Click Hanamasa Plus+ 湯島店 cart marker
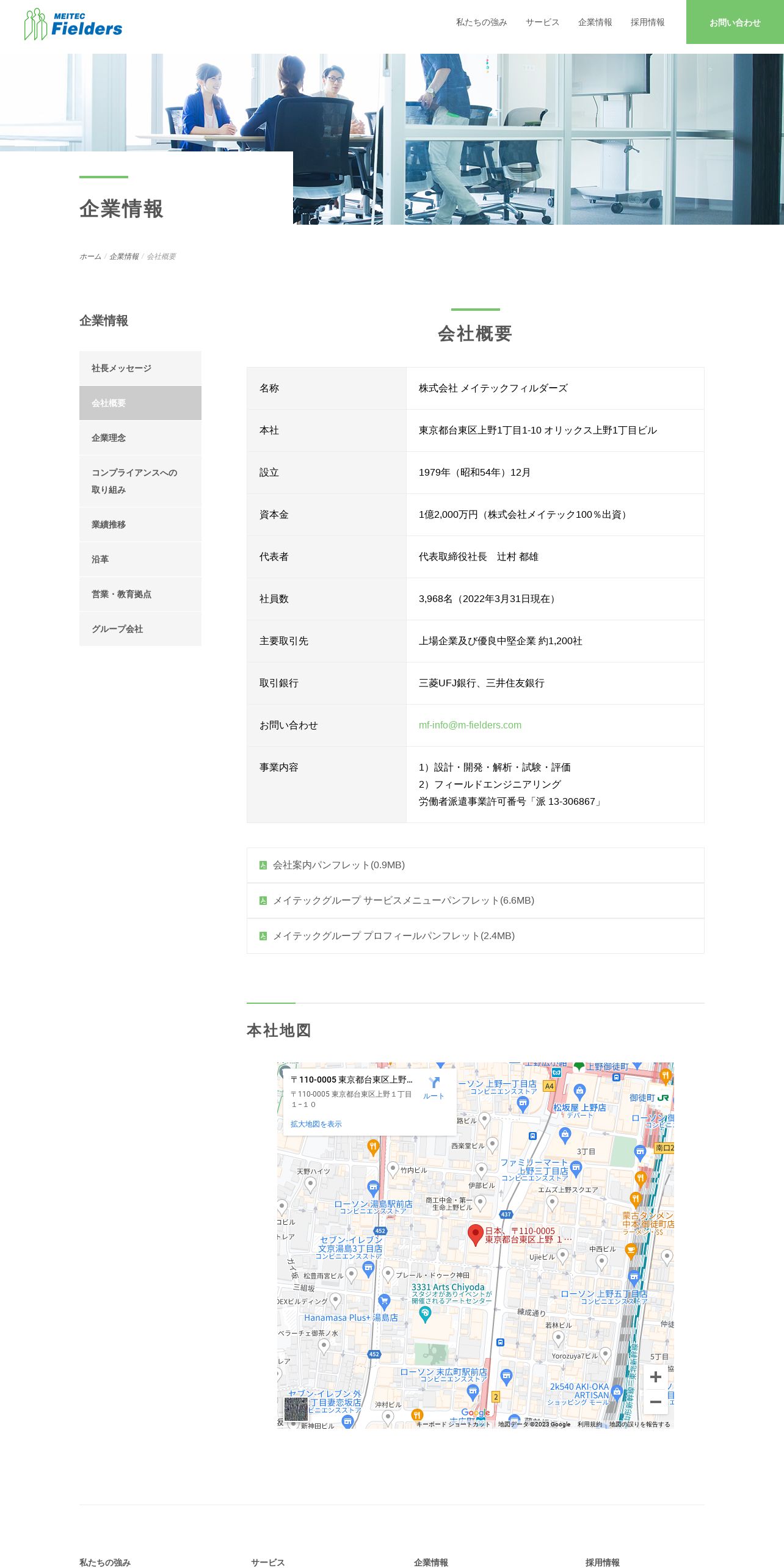Screen dimensions: 784x1568 pos(384,1301)
